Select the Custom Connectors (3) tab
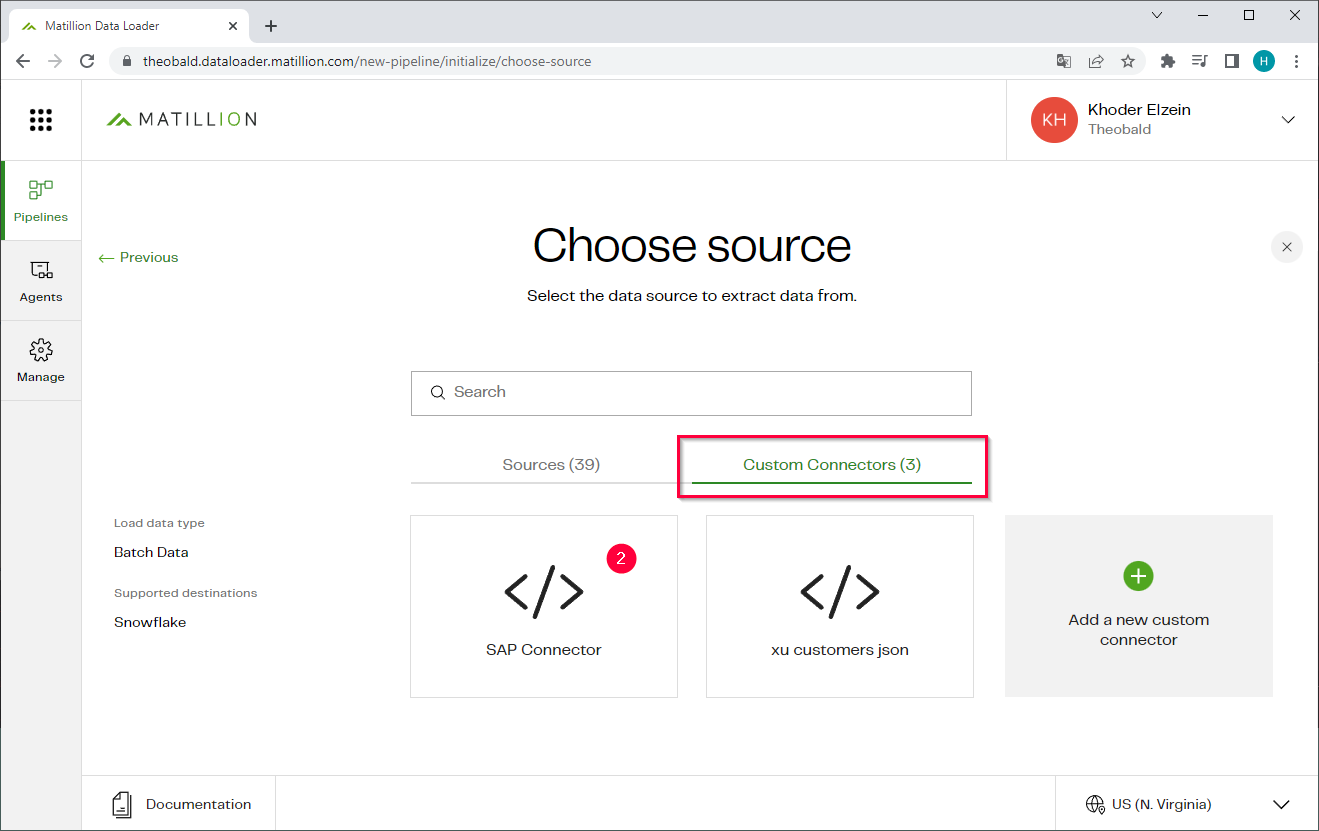1319x831 pixels. click(x=832, y=464)
